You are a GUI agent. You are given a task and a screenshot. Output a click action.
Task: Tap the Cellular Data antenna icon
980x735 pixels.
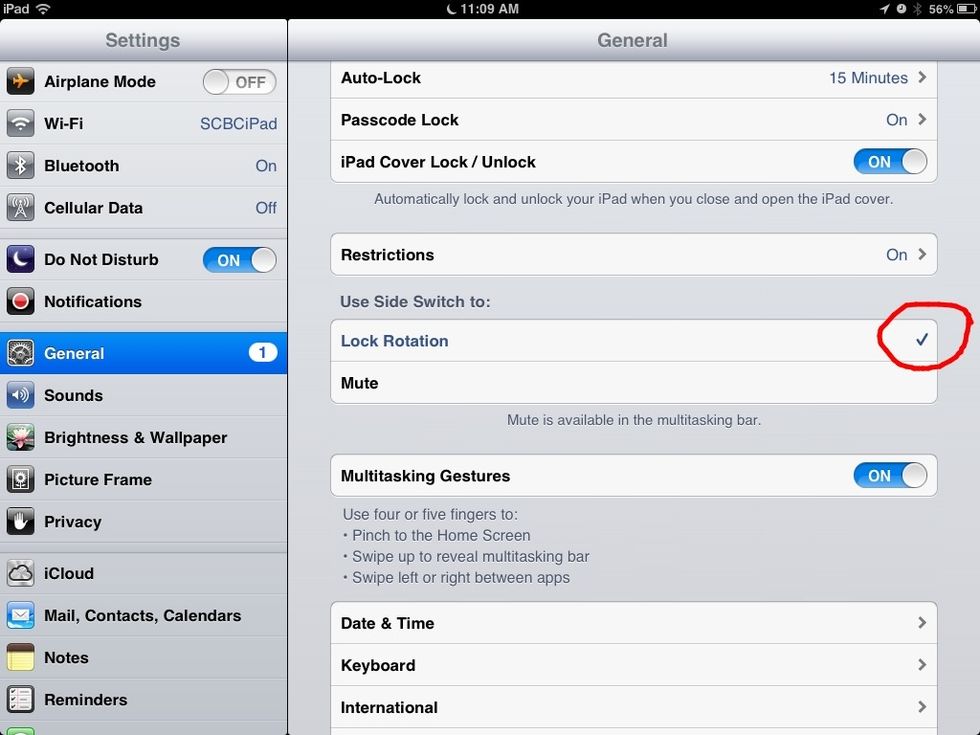tap(20, 208)
